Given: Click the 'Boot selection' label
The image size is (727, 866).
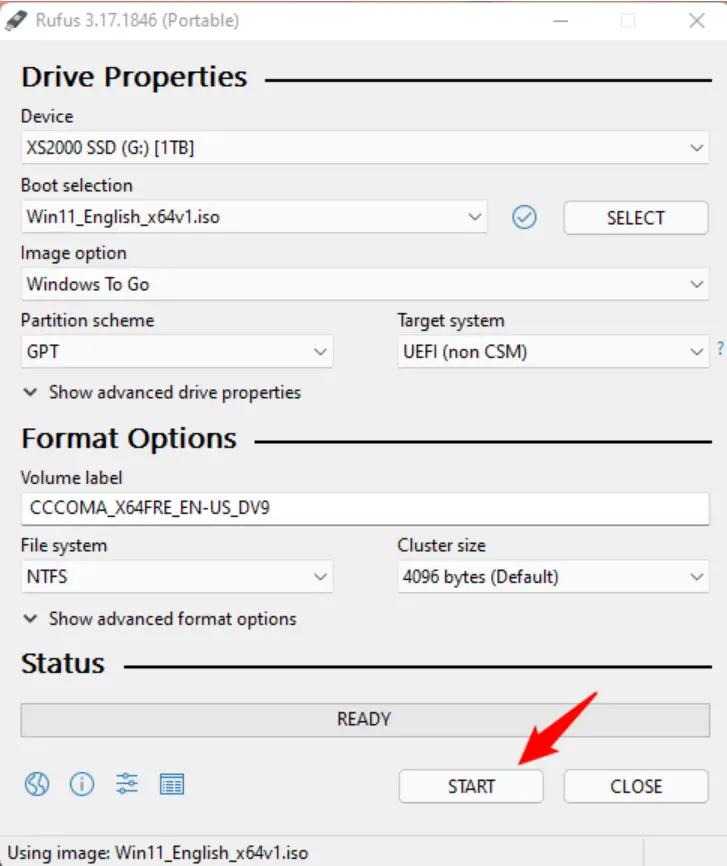Looking at the screenshot, I should click(x=77, y=185).
